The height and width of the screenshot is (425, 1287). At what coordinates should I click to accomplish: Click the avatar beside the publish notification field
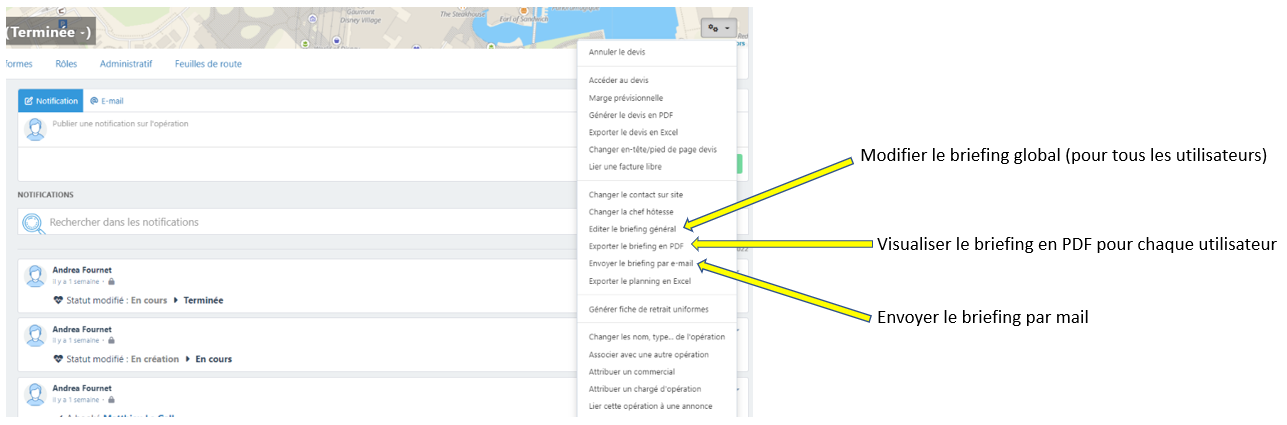click(35, 129)
